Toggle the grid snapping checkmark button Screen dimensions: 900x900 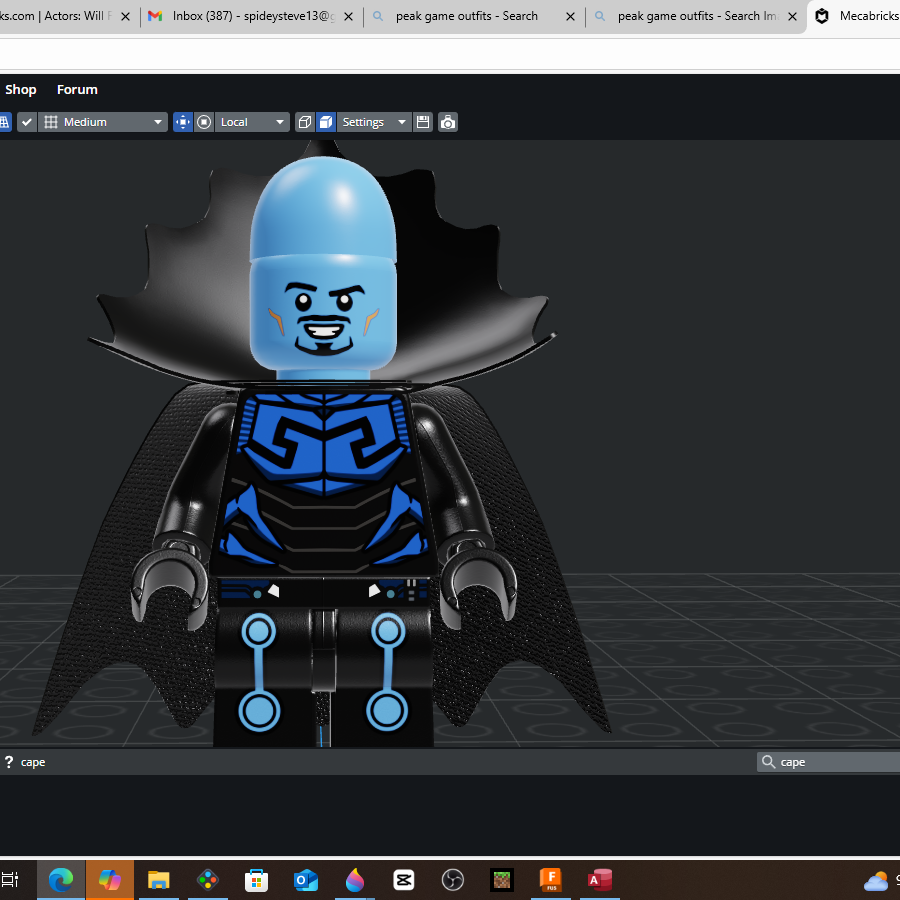tap(27, 122)
